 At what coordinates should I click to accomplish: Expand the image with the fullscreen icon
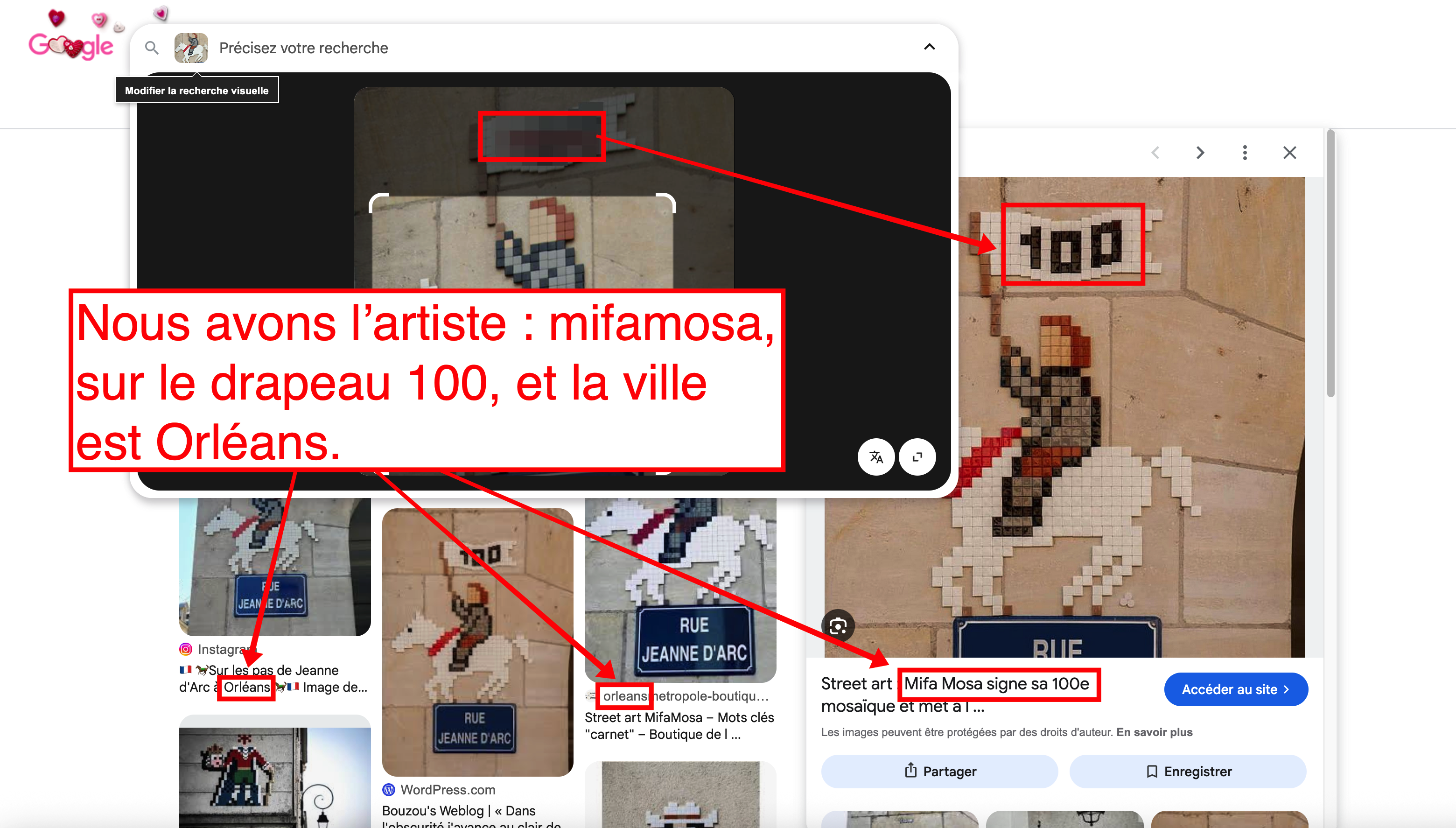pyautogui.click(x=917, y=457)
